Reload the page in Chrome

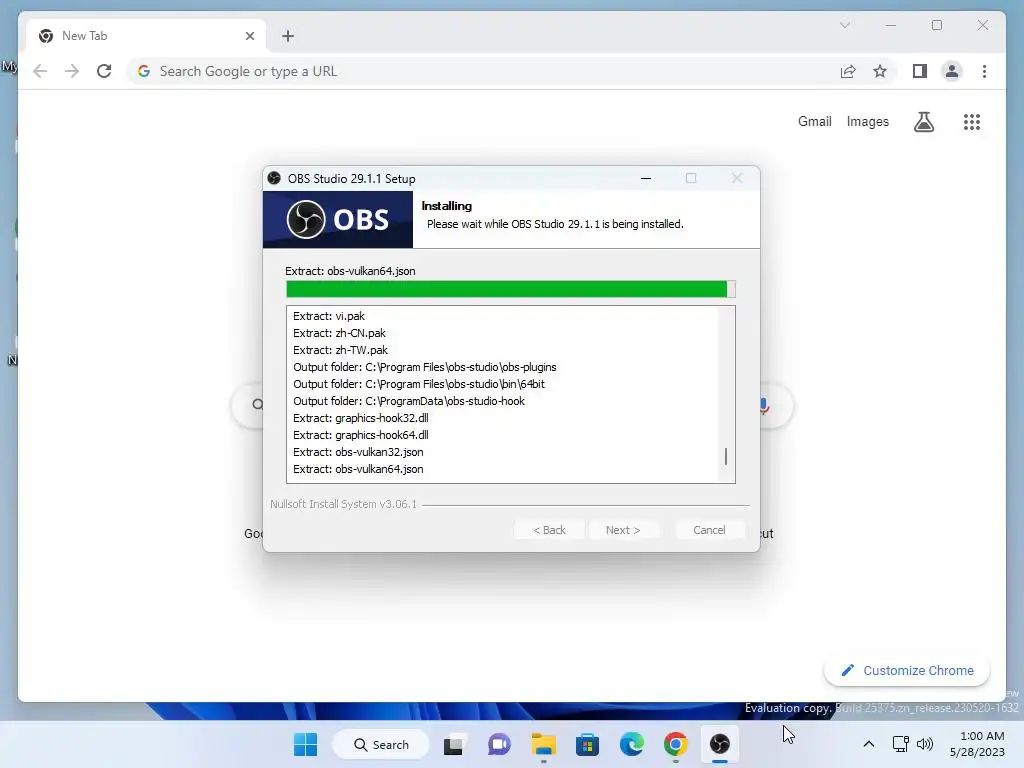104,71
